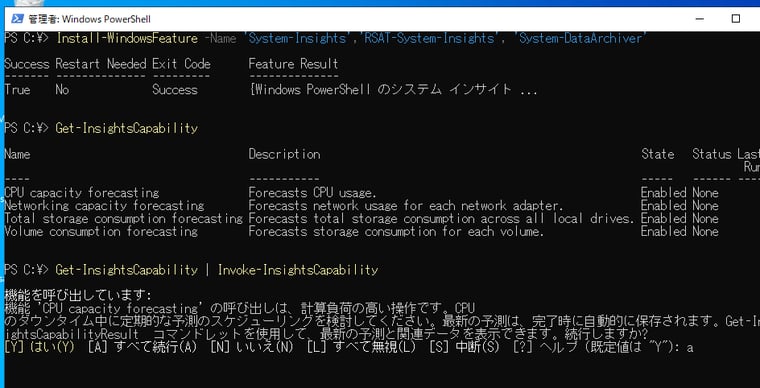Click the 'State' column header
Image resolution: width=760 pixels, height=388 pixels.
(657, 154)
